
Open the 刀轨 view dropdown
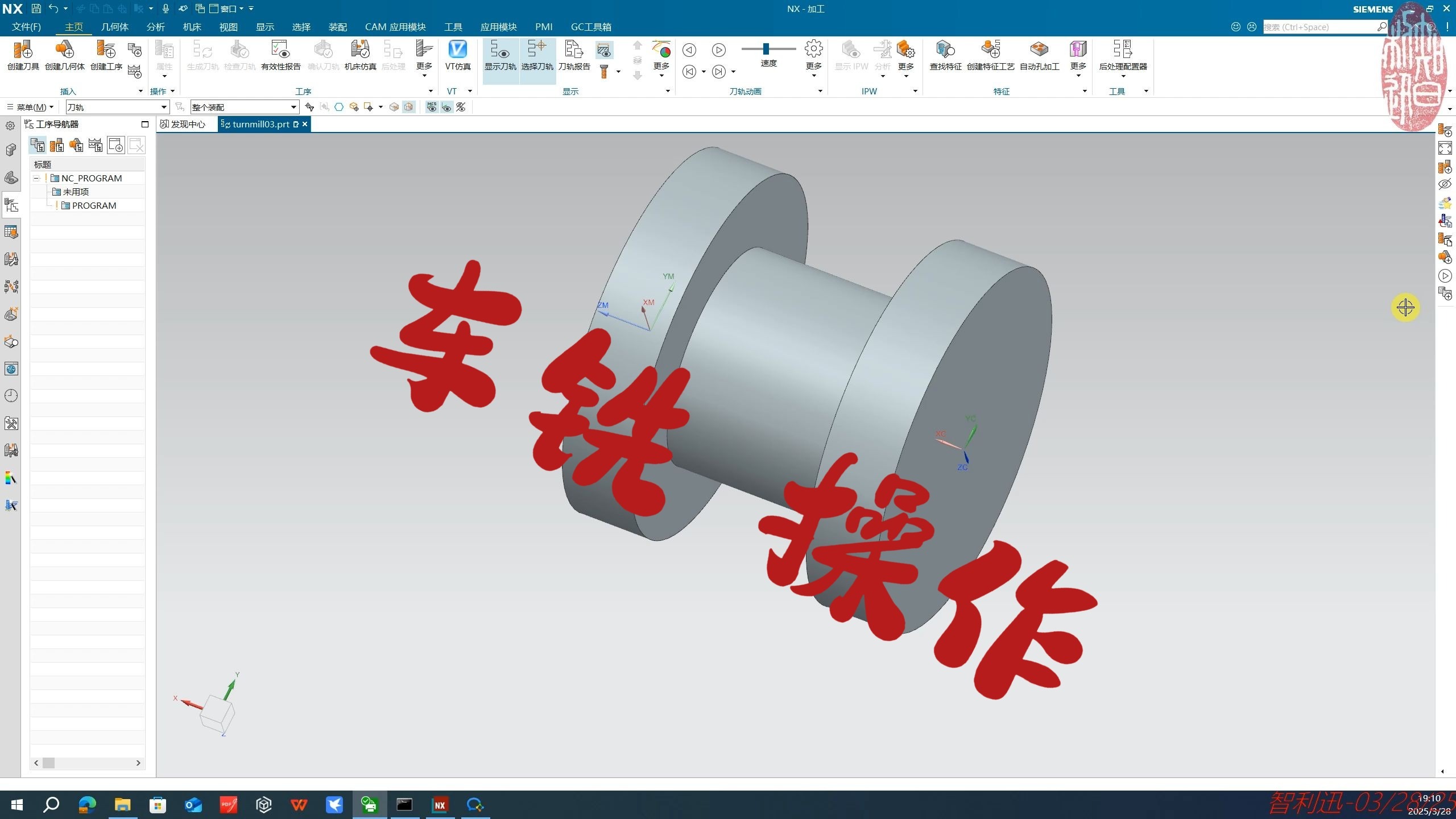point(165,107)
